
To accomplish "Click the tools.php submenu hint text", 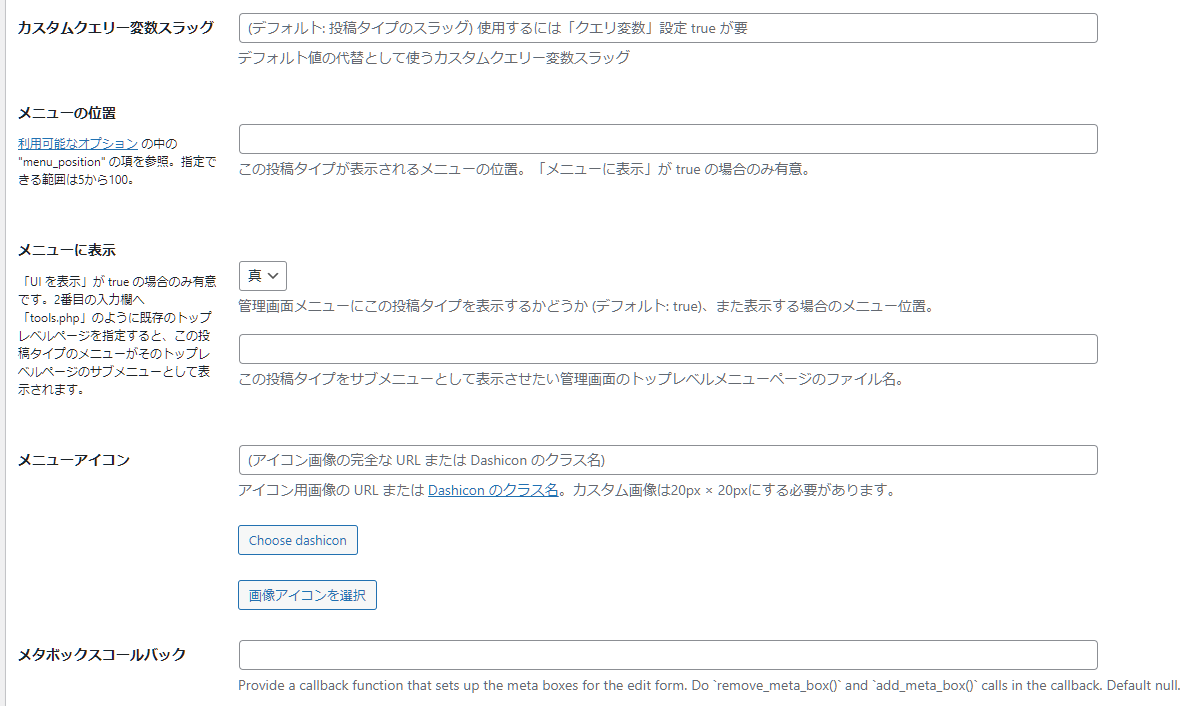I will coord(114,335).
